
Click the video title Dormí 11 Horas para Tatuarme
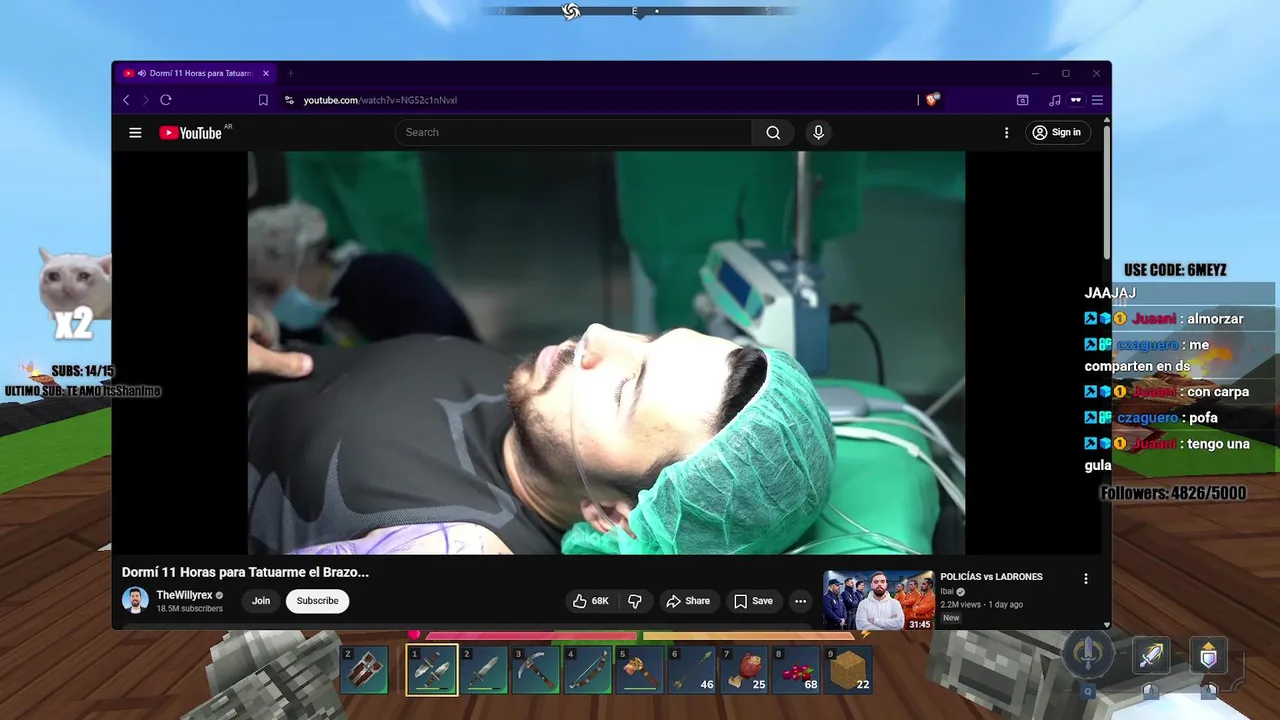245,572
